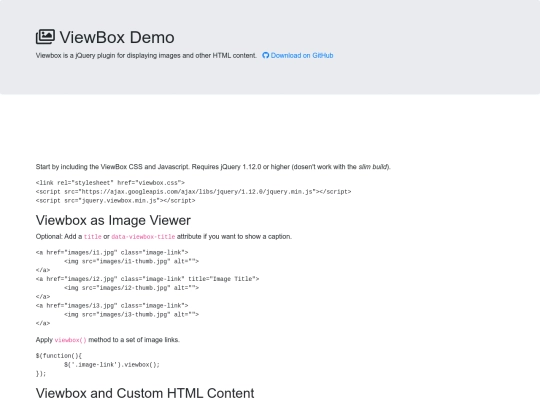Click the GitHub logo icon
The width and height of the screenshot is (540, 405).
pyautogui.click(x=266, y=55)
